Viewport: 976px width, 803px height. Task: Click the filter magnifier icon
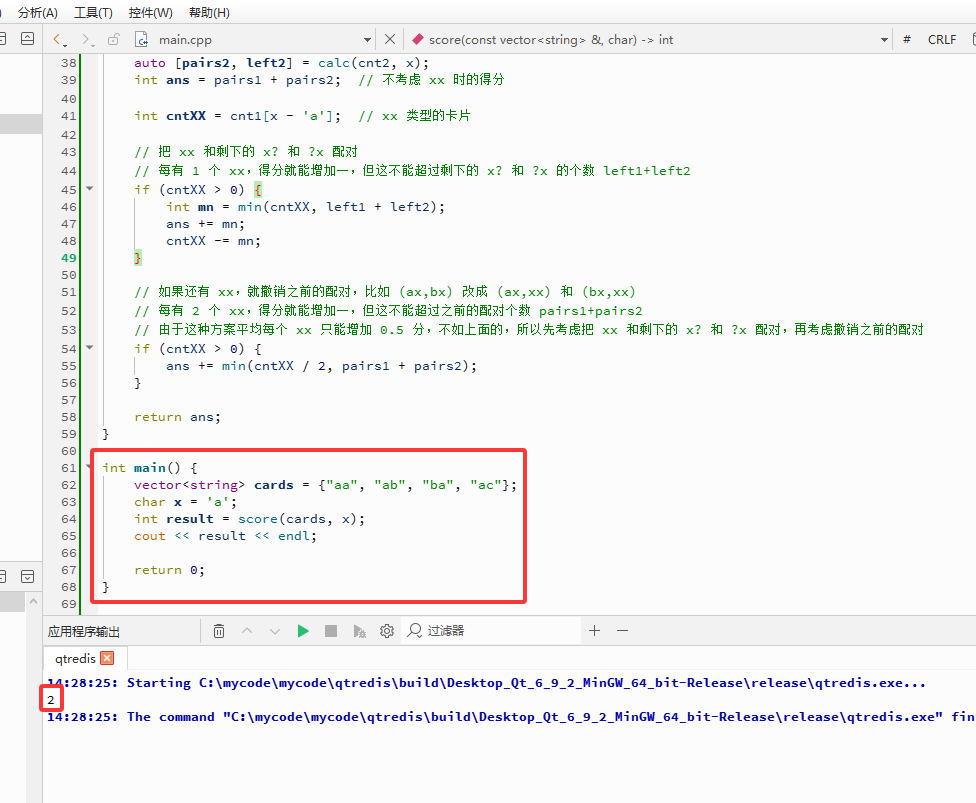[415, 631]
